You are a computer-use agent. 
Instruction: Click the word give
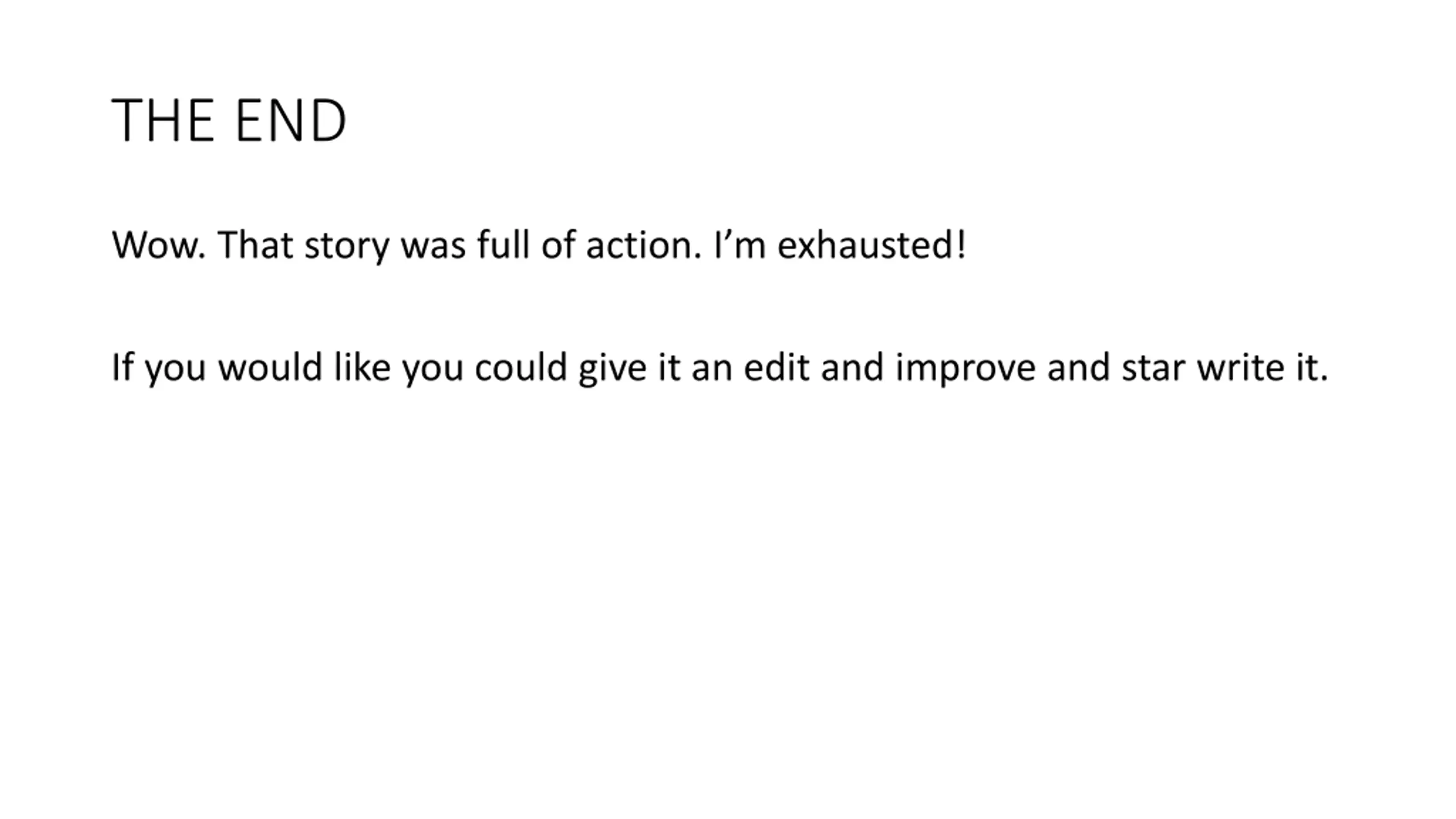[x=613, y=369]
